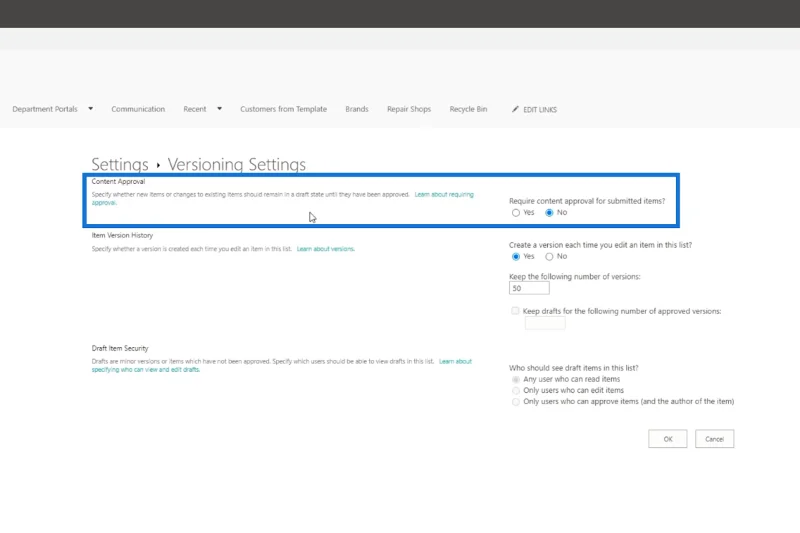Viewport: 800px width, 533px height.
Task: Choose Only users who can approve items
Action: coord(516,402)
